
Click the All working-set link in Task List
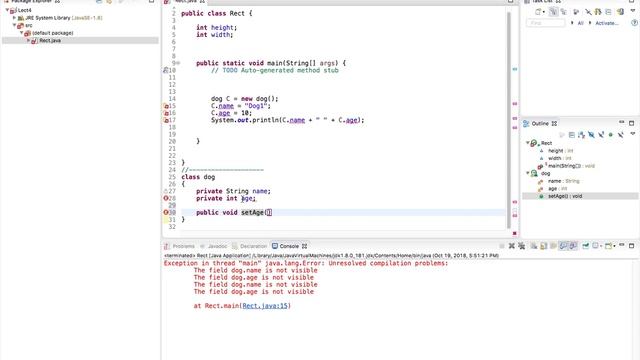tap(580, 23)
